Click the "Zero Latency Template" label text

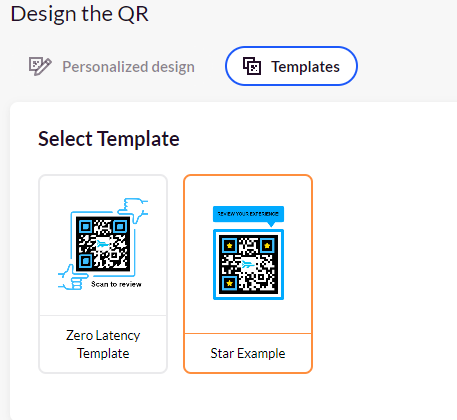coord(103,344)
